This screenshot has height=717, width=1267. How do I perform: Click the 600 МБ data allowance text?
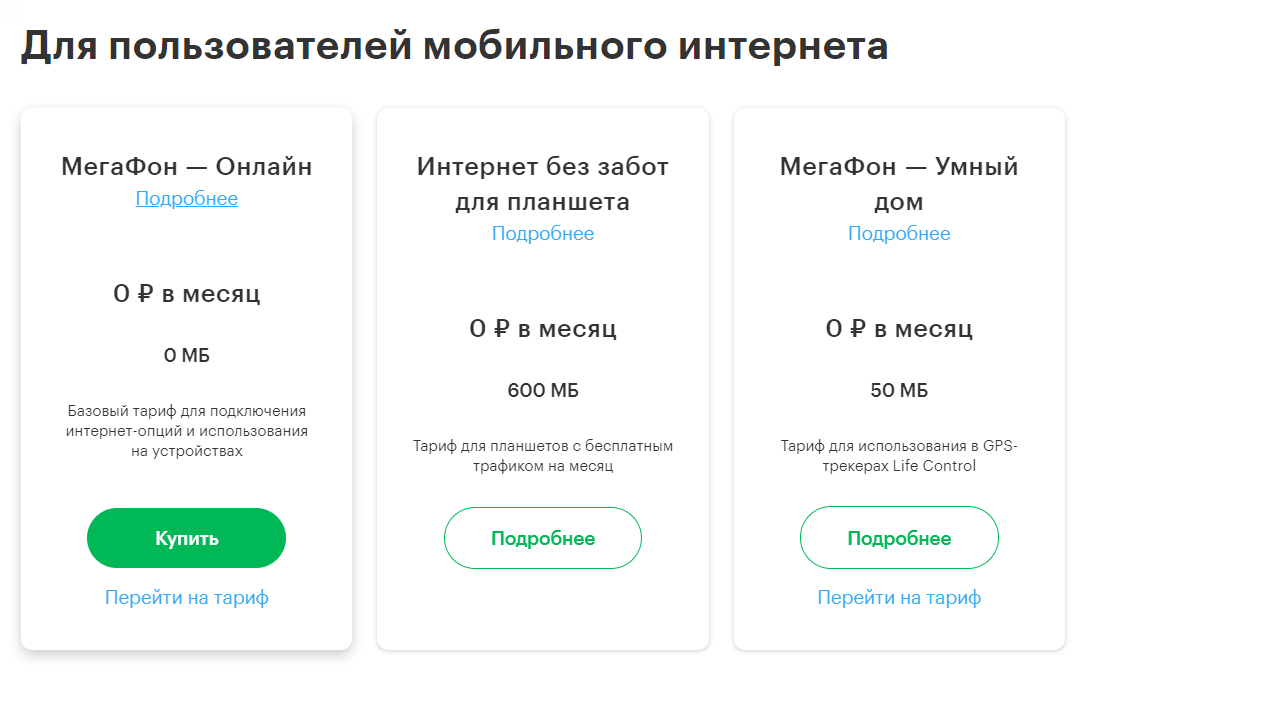tap(542, 390)
